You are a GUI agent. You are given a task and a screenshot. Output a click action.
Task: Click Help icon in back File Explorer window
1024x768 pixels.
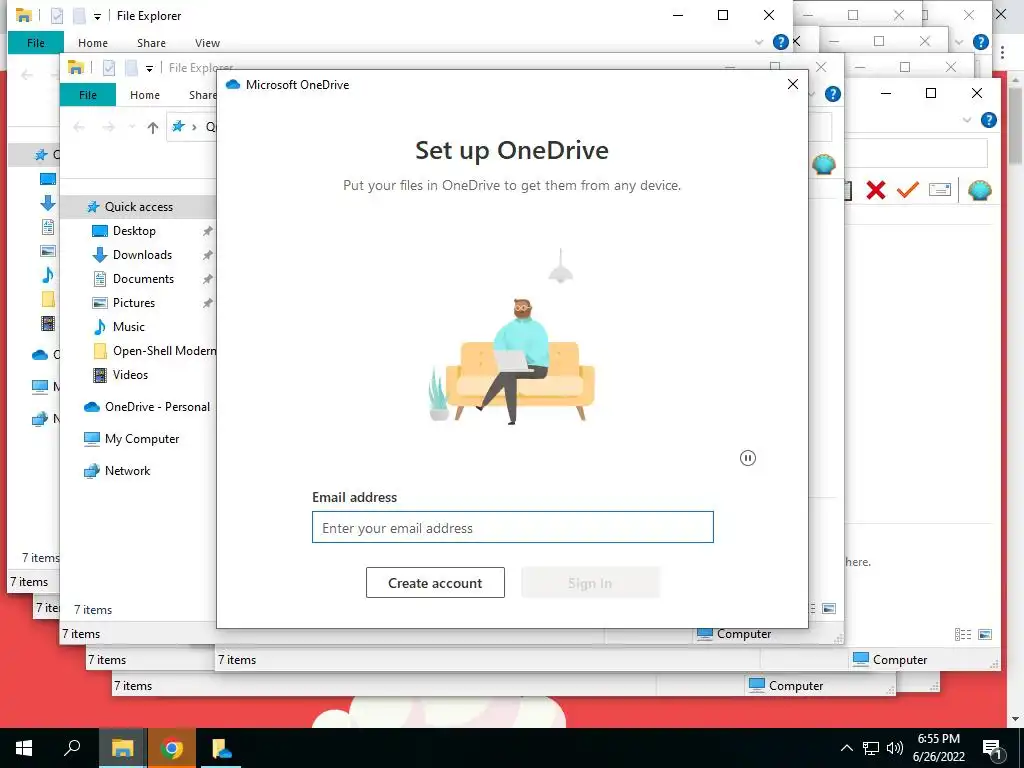coord(780,42)
